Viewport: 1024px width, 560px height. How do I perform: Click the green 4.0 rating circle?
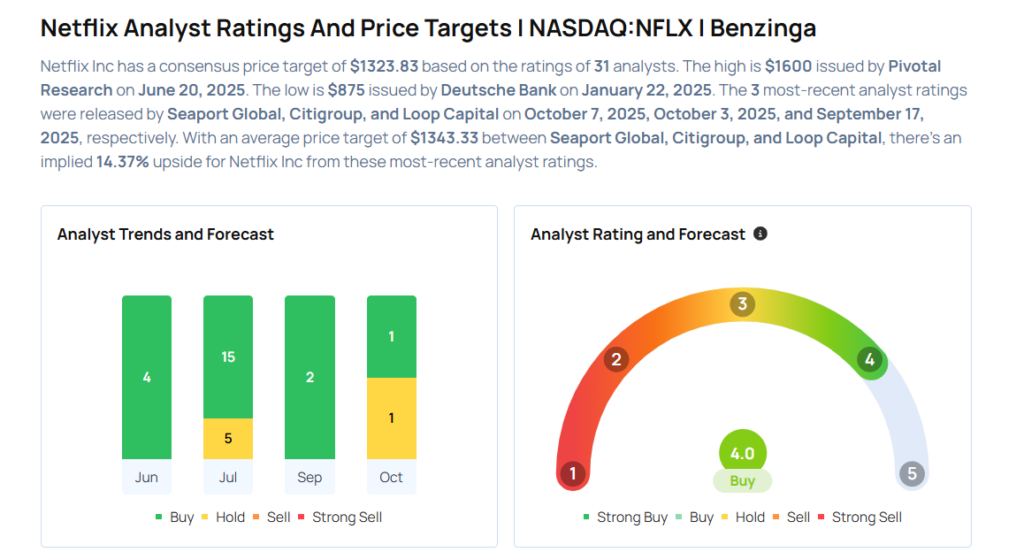tap(742, 453)
